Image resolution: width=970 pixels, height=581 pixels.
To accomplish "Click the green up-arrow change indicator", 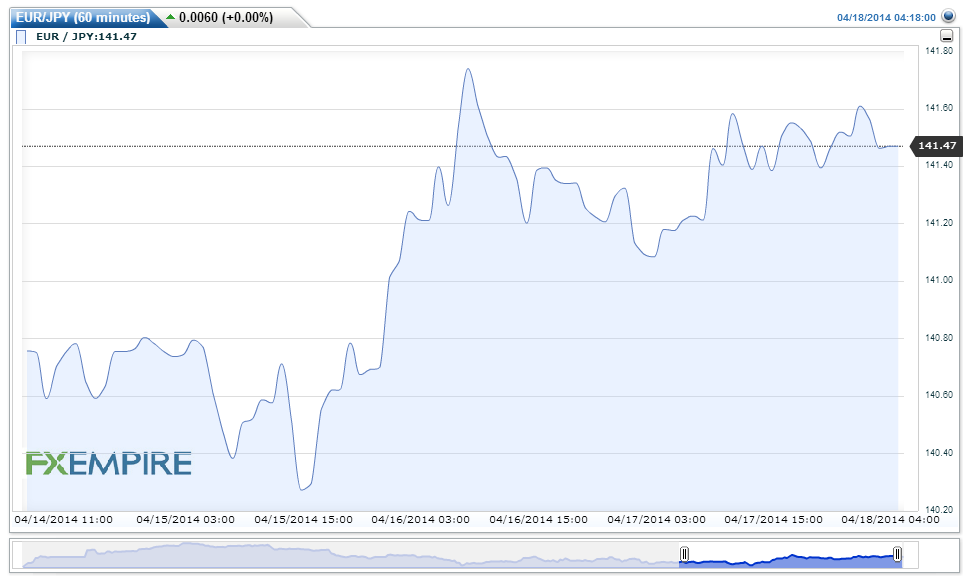I will point(171,17).
